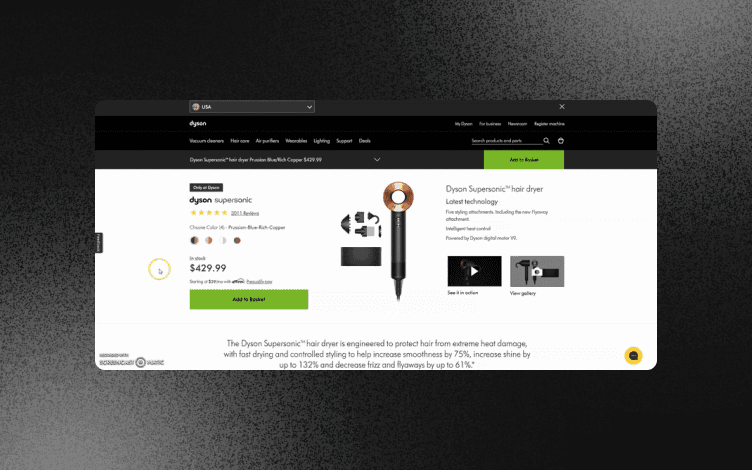Open the USA country dropdown
Screen dimensions: 752x470
point(252,106)
